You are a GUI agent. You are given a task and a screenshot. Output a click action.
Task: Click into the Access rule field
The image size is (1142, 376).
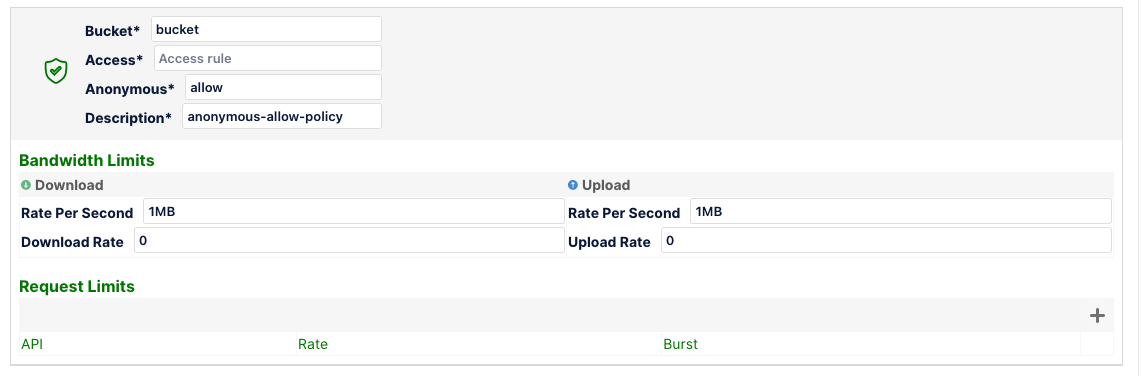[268, 58]
